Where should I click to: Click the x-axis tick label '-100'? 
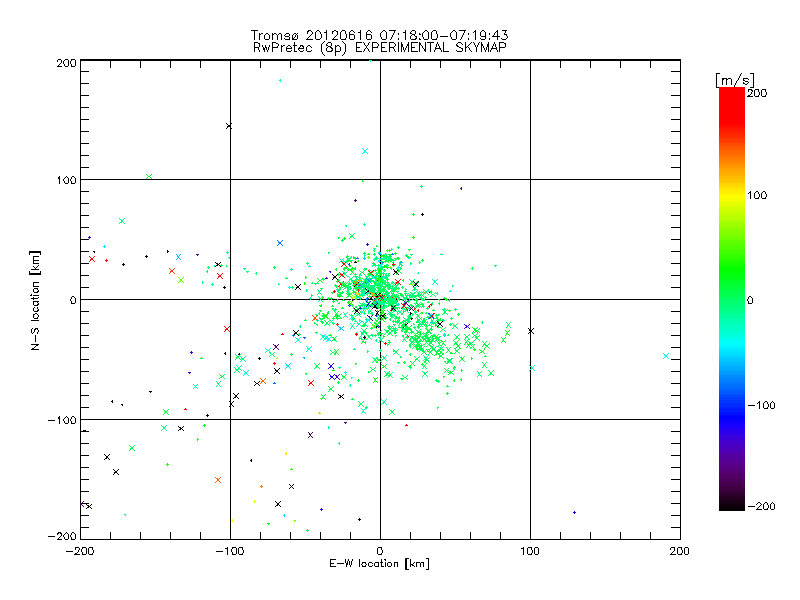(230, 552)
